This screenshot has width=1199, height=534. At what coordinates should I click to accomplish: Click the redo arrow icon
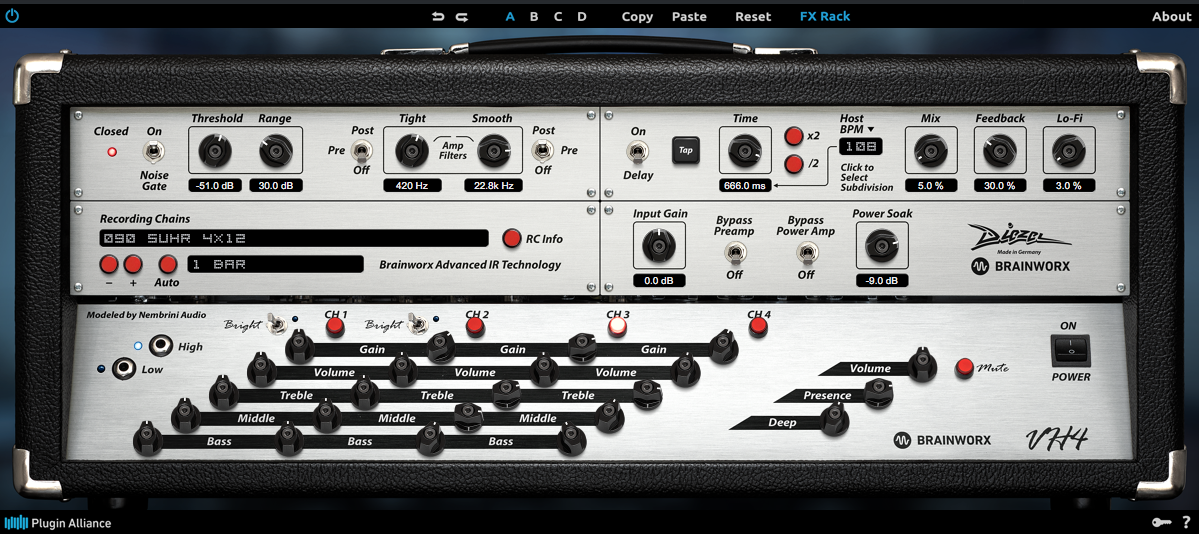(461, 16)
